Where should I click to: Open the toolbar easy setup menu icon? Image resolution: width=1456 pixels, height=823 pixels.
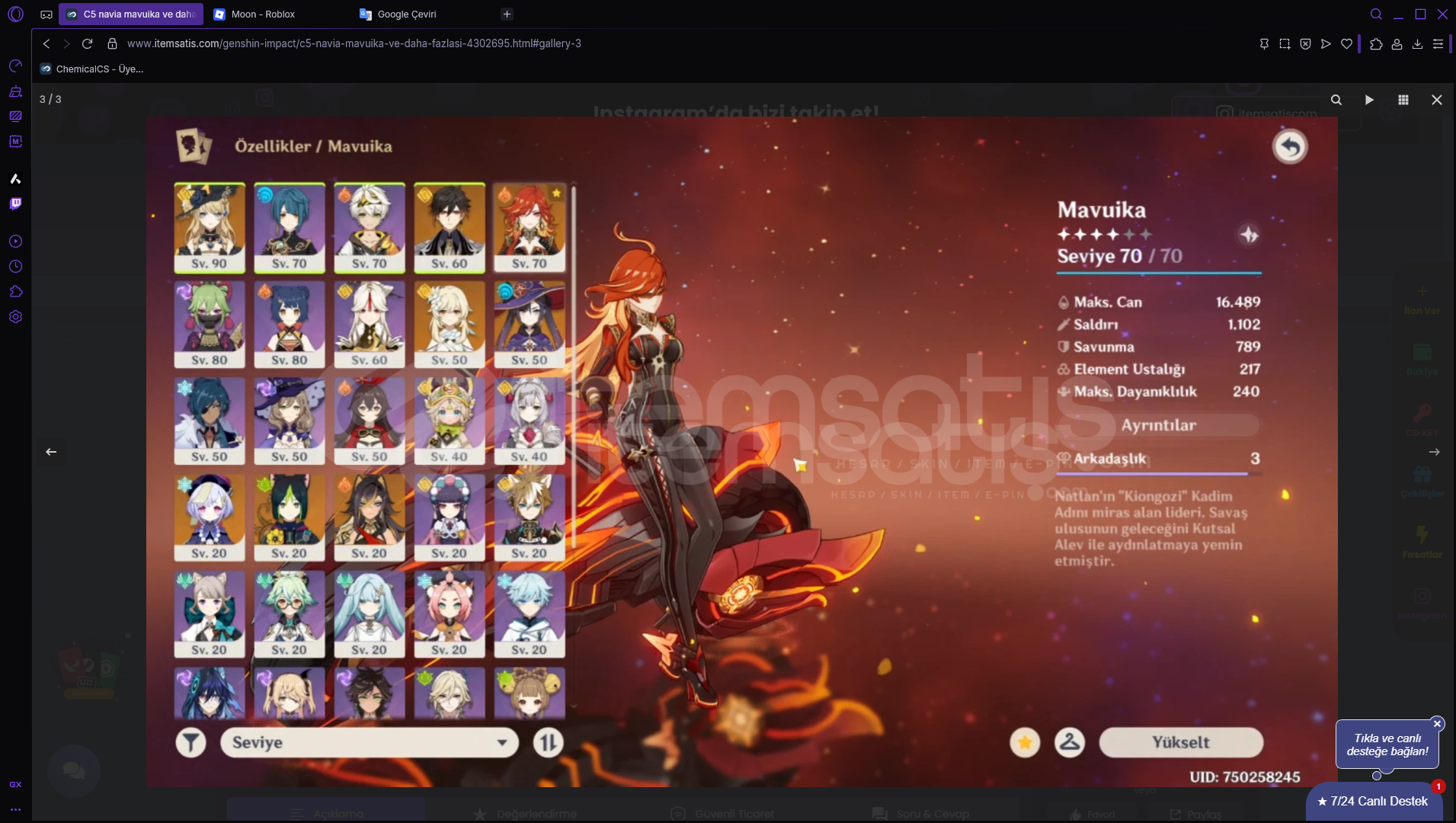coord(1438,43)
